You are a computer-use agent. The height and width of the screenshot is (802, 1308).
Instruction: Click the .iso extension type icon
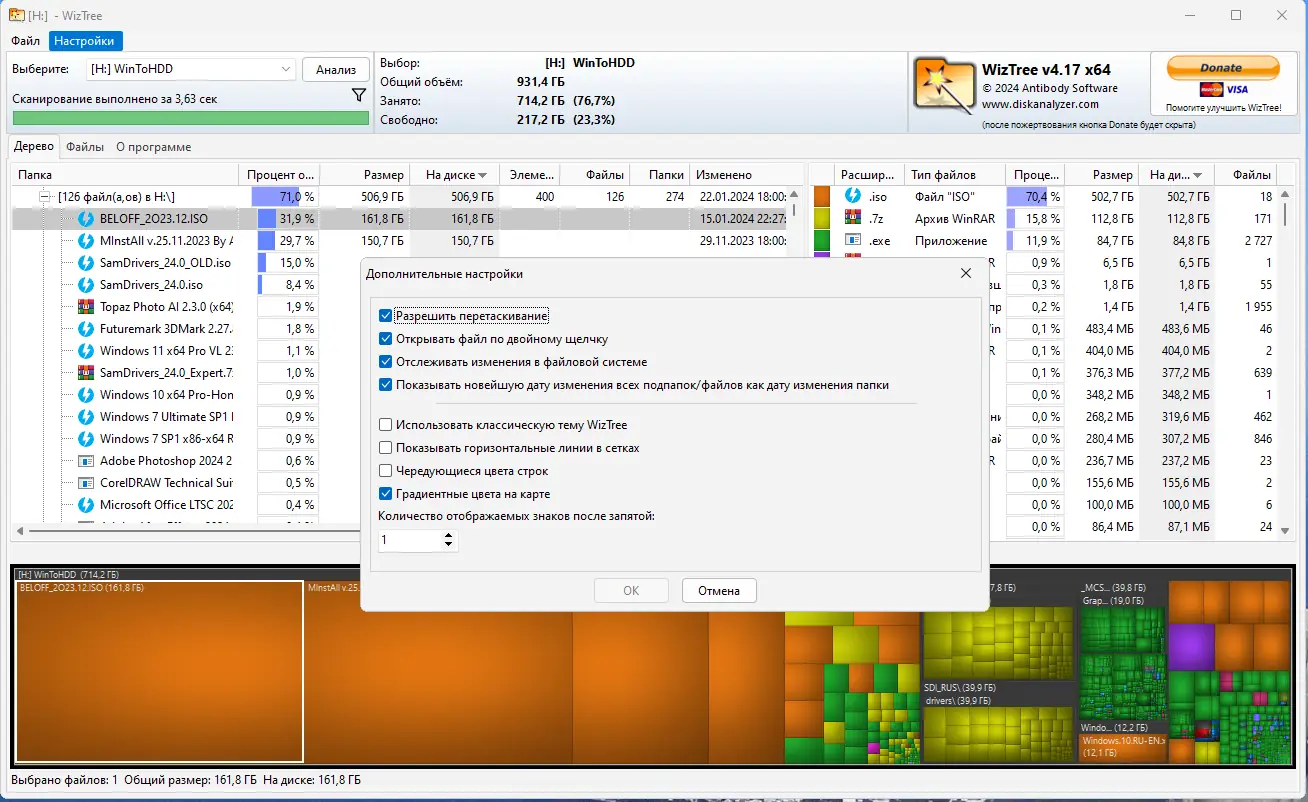[x=853, y=196]
